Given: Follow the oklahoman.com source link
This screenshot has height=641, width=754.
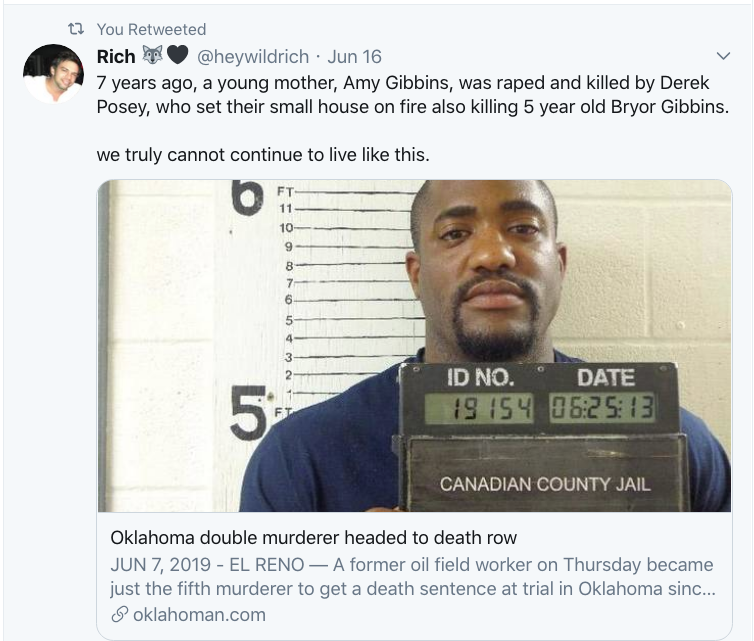Looking at the screenshot, I should click(x=200, y=615).
